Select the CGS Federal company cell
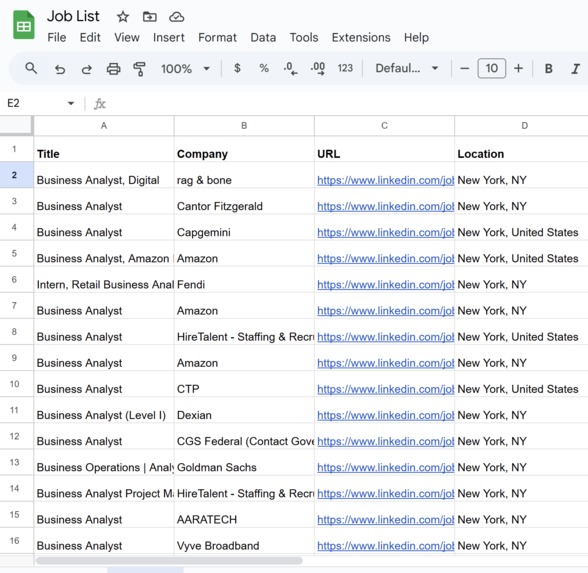This screenshot has width=588, height=573. tap(244, 436)
